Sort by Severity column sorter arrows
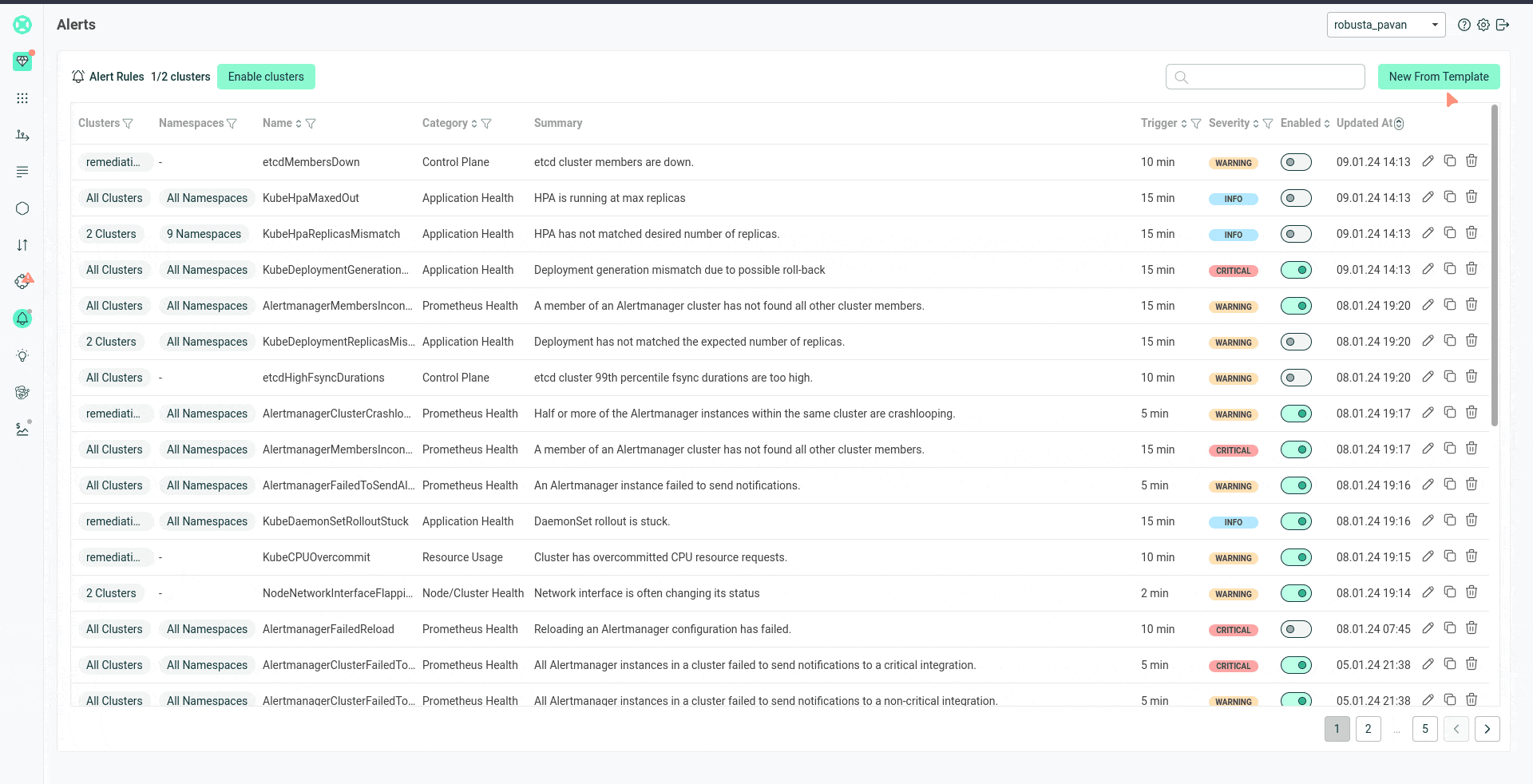This screenshot has width=1533, height=784. pos(1255,124)
